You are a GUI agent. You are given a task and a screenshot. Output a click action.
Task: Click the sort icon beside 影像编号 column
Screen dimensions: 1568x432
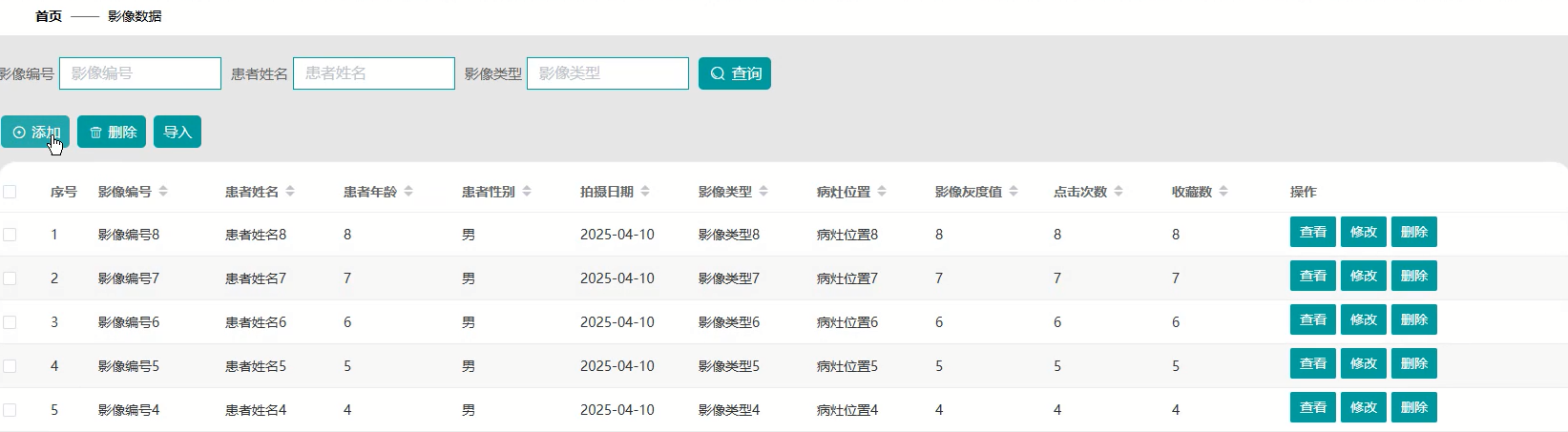coord(163,192)
